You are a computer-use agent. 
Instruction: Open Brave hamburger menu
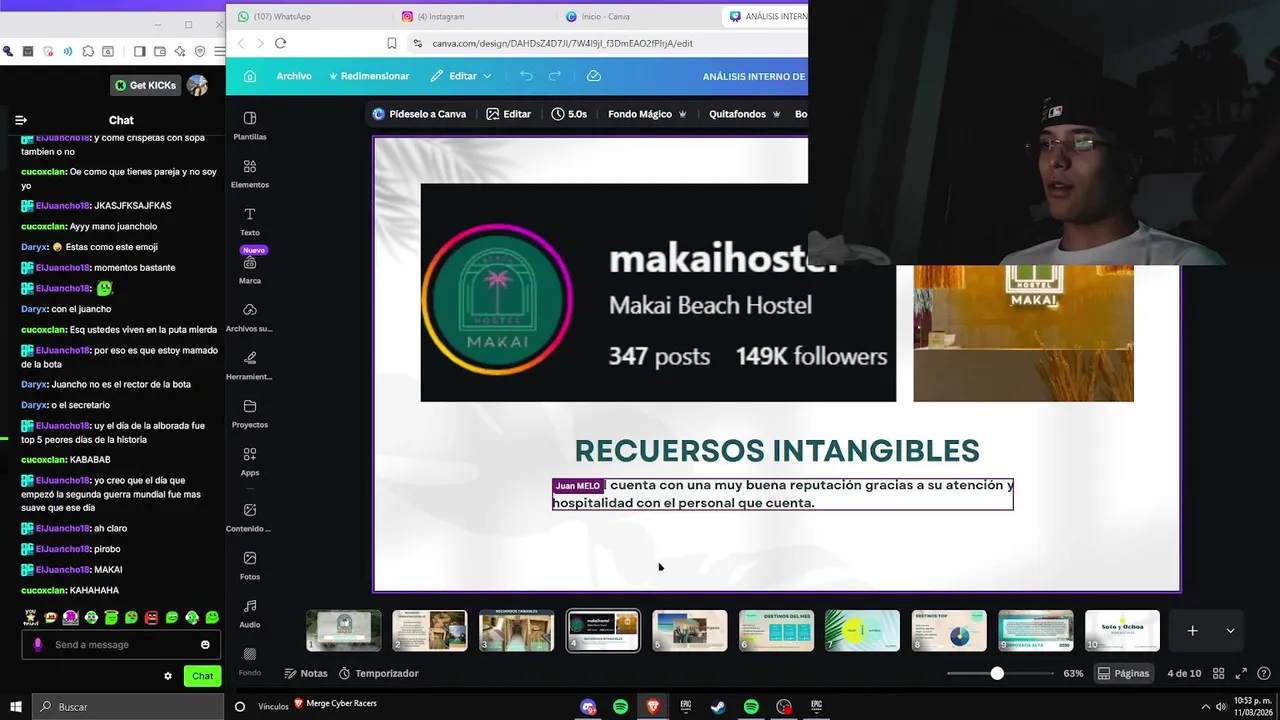click(x=219, y=51)
